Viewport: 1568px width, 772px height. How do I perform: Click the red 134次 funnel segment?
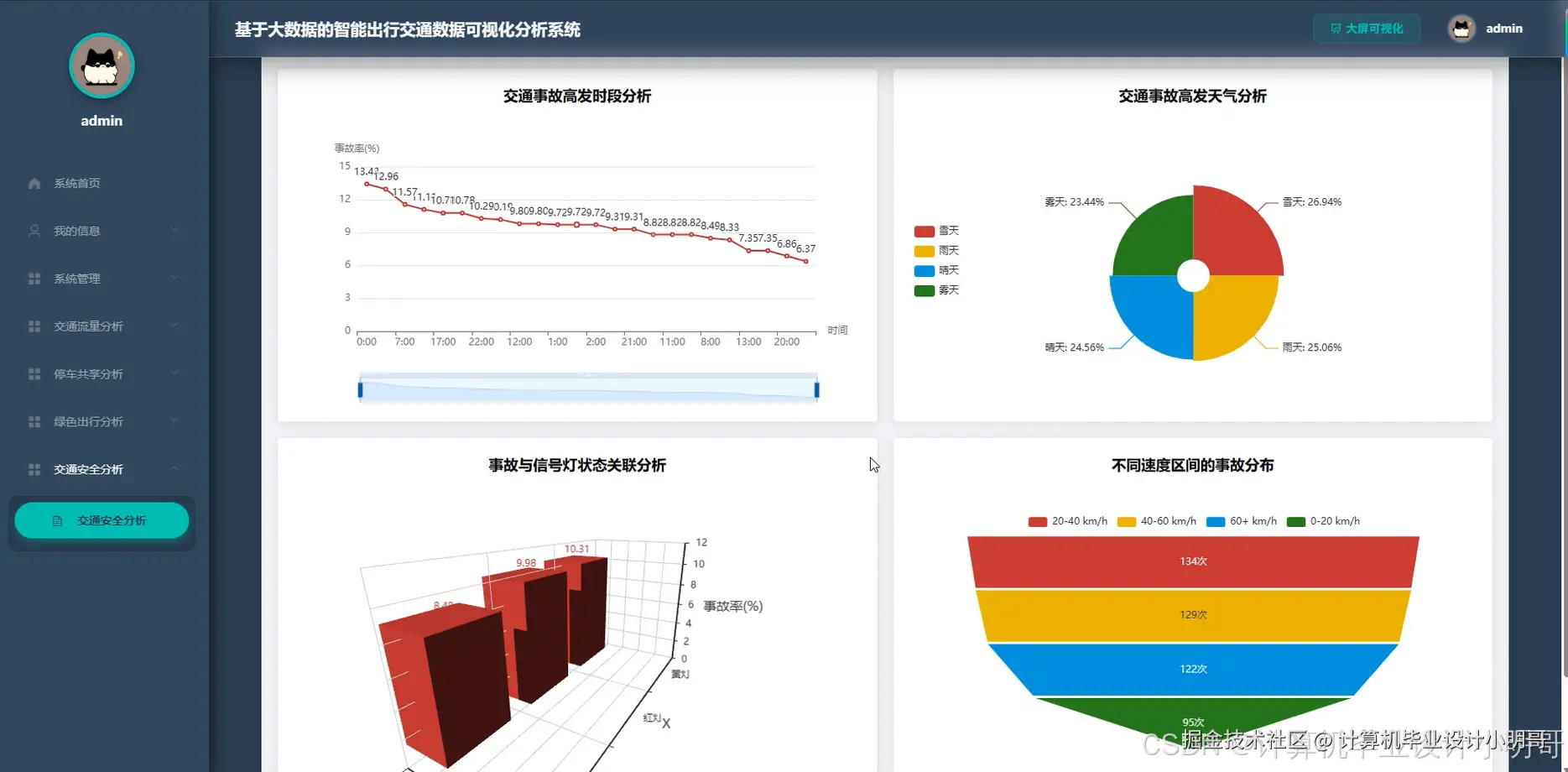(1193, 561)
